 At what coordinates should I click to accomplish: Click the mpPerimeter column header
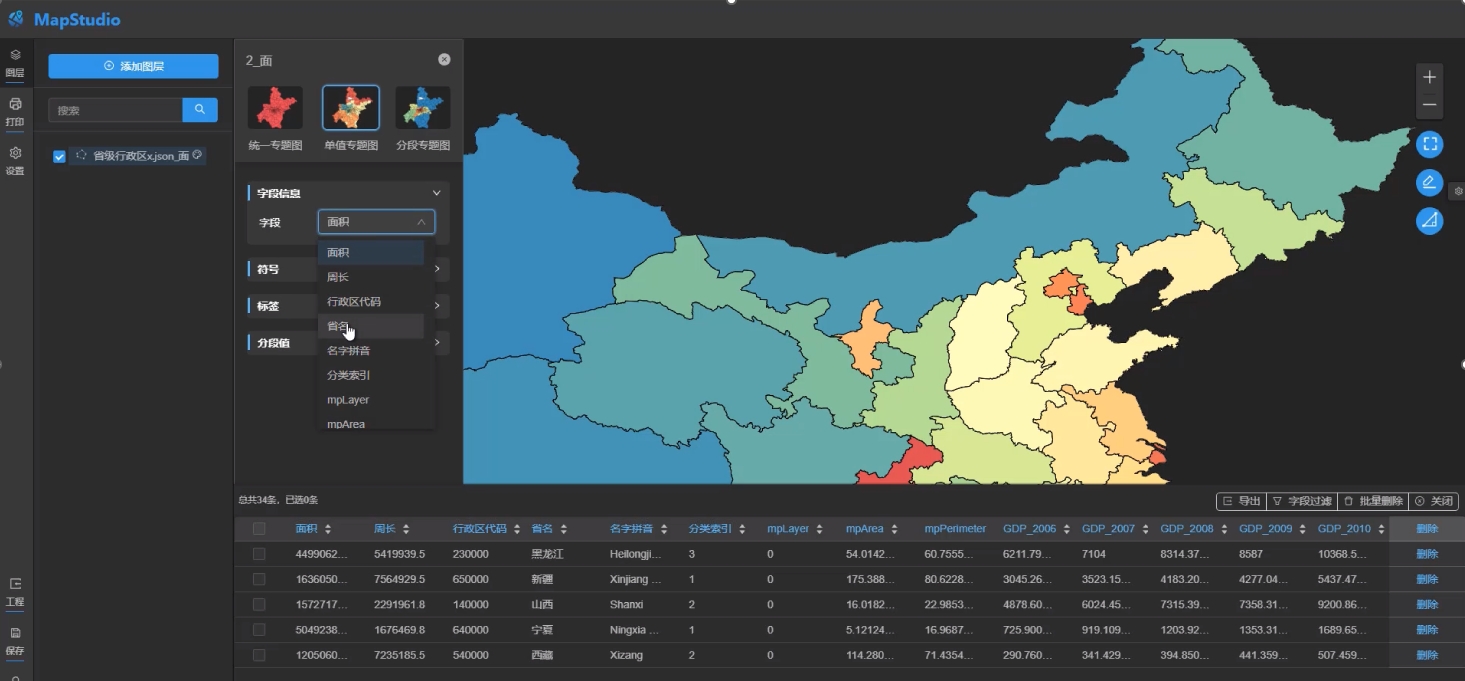(x=955, y=529)
